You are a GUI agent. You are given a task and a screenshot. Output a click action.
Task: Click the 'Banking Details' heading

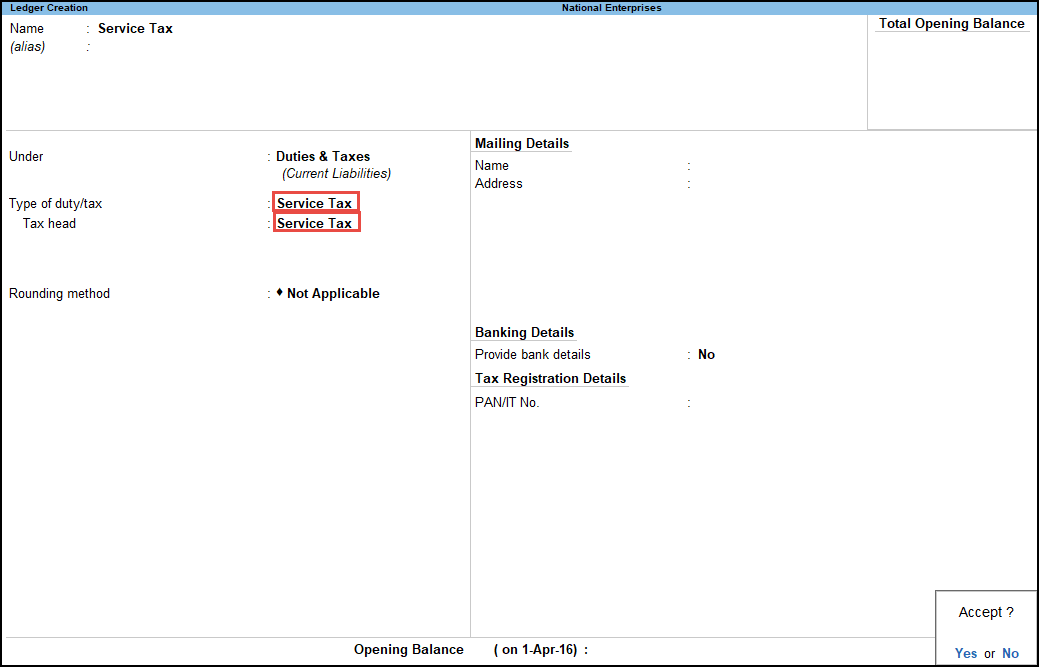tap(524, 333)
